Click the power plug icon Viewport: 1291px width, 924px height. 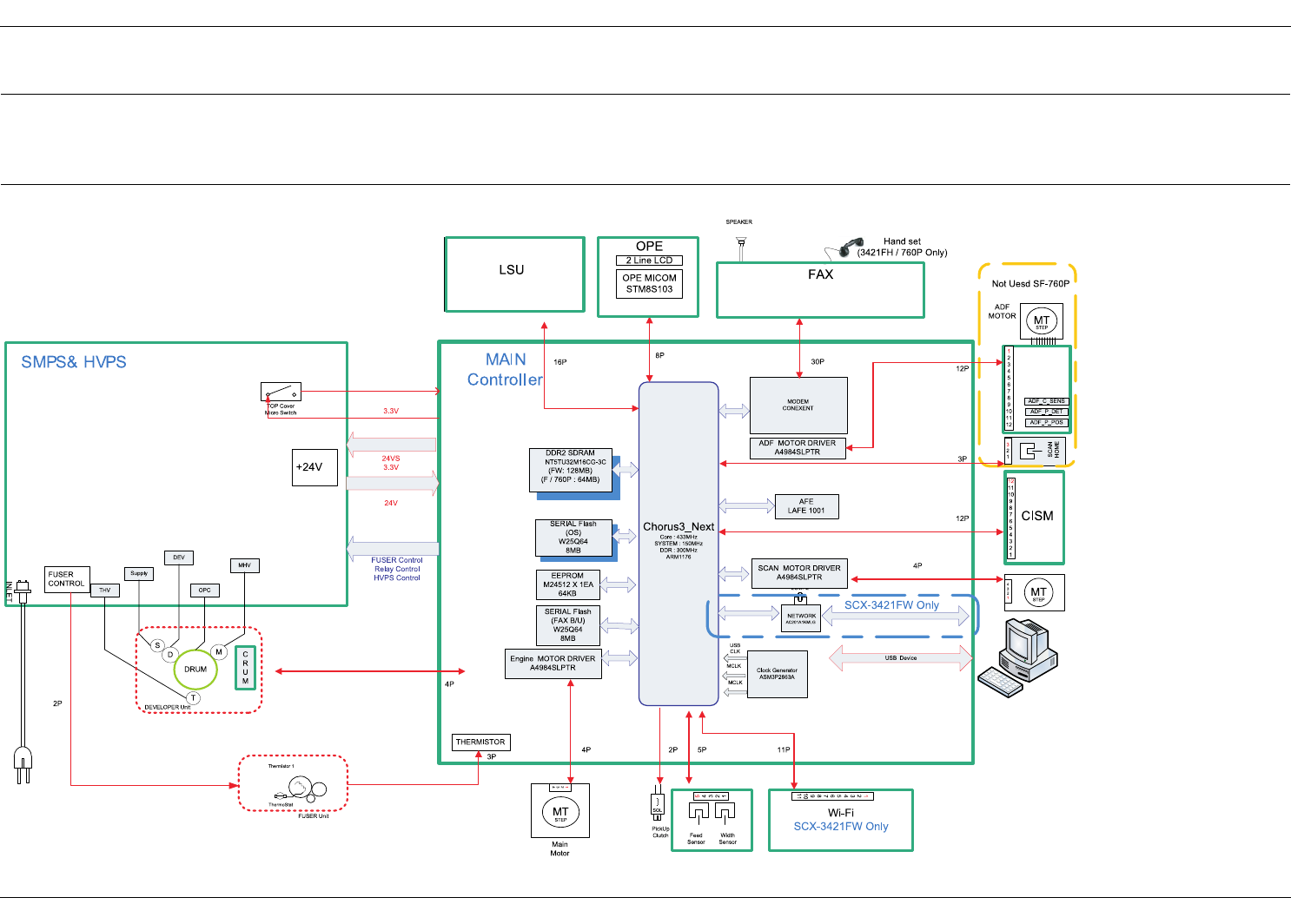23,764
